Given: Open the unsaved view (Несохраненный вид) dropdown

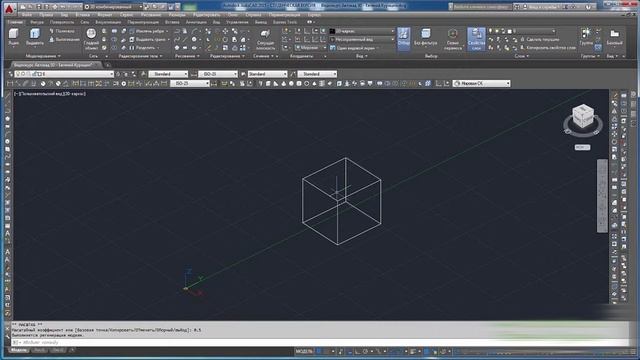Looking at the screenshot, I should (x=362, y=40).
